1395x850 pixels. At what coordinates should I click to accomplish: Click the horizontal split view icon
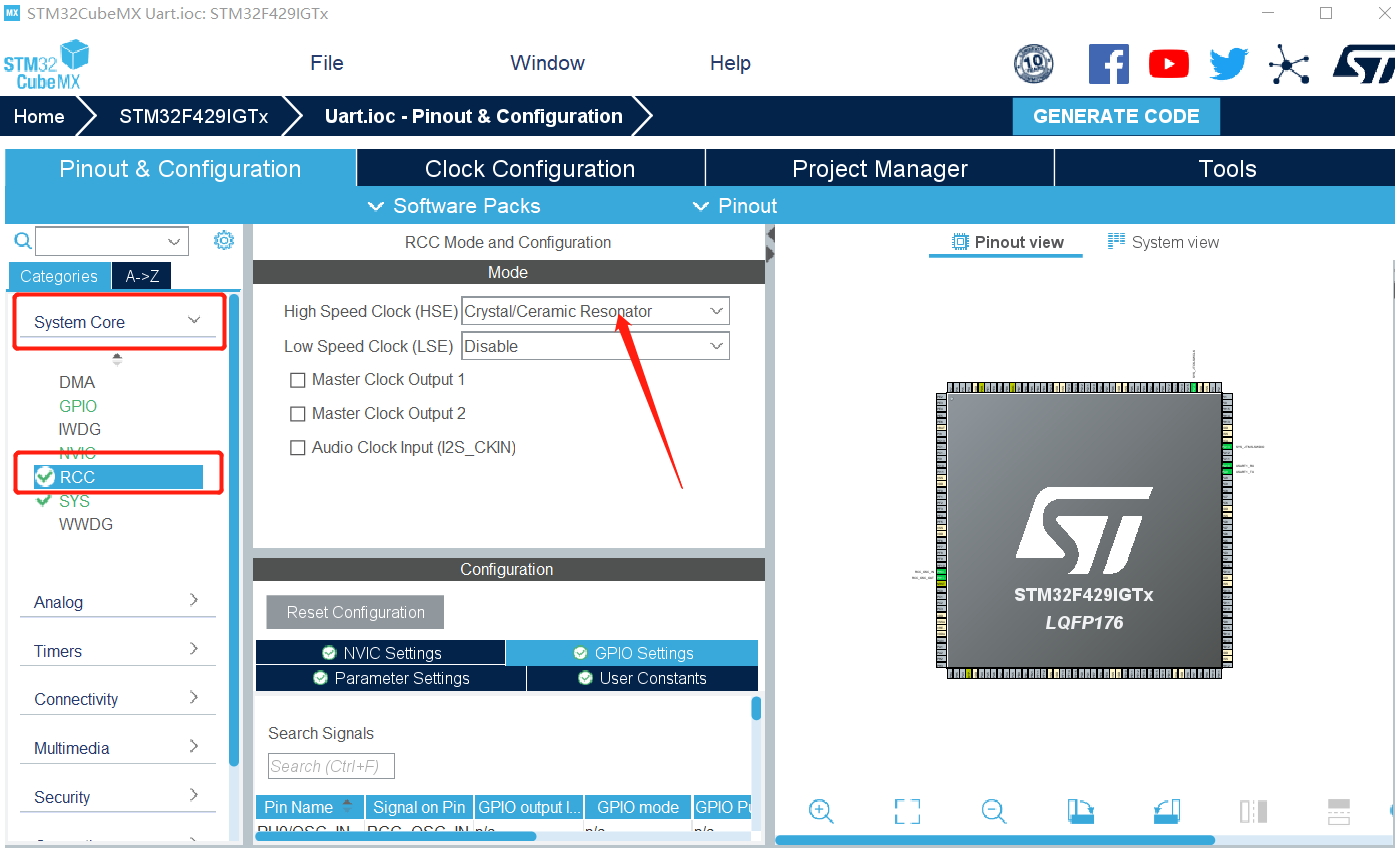coord(1339,811)
